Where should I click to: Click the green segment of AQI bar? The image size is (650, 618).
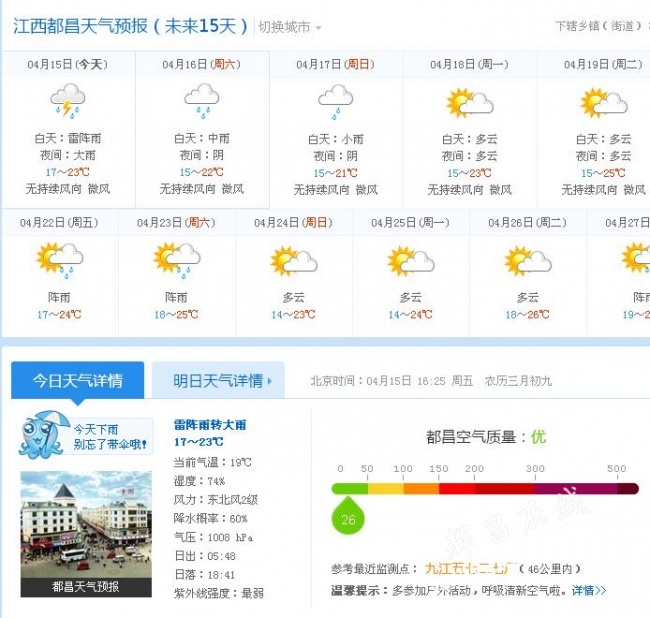pos(350,489)
